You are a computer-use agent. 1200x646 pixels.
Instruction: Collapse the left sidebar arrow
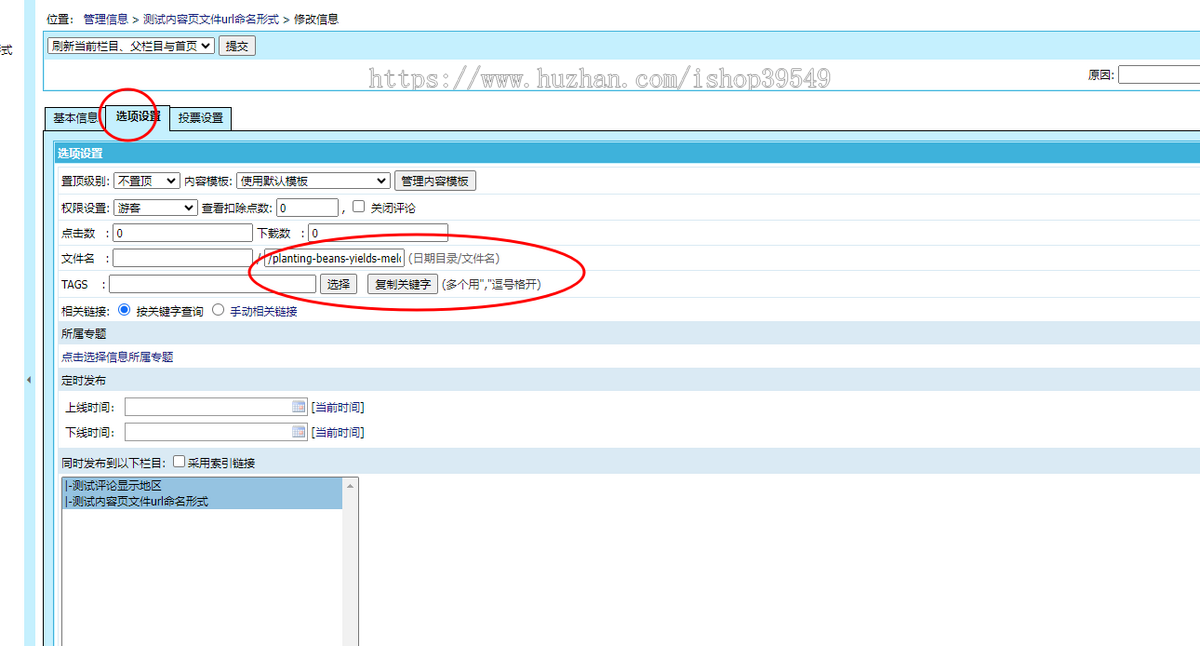point(28,380)
